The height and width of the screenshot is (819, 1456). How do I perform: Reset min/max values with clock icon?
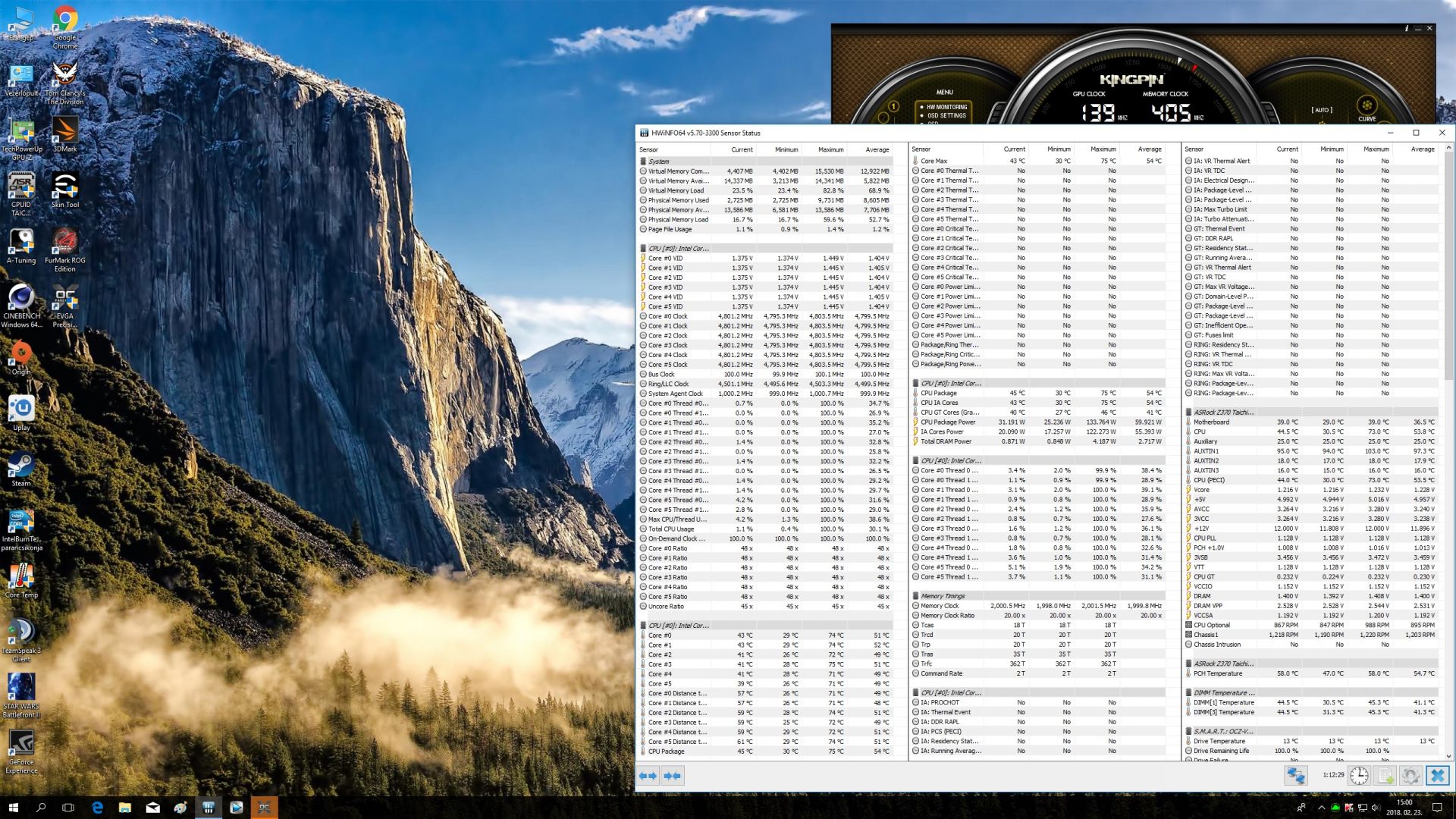click(1359, 776)
